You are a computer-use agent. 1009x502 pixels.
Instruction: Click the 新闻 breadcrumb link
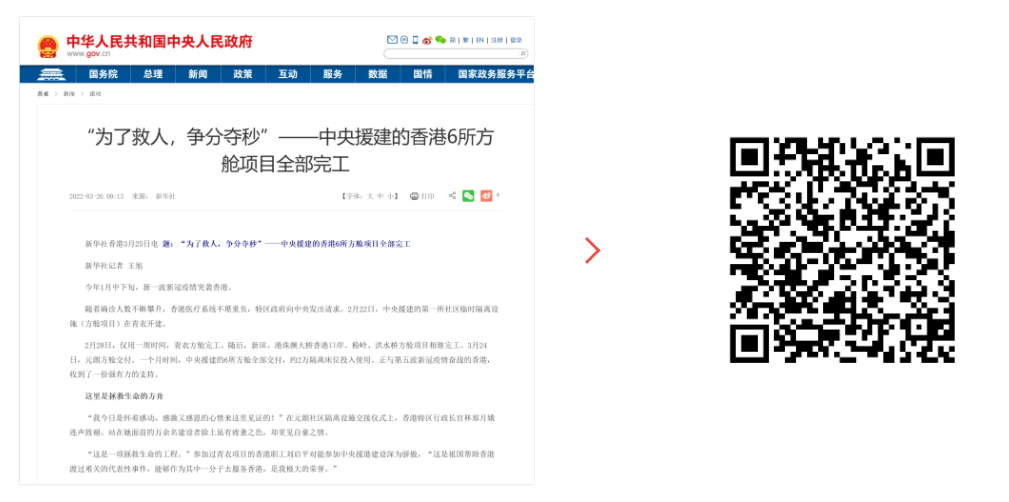pyautogui.click(x=69, y=94)
